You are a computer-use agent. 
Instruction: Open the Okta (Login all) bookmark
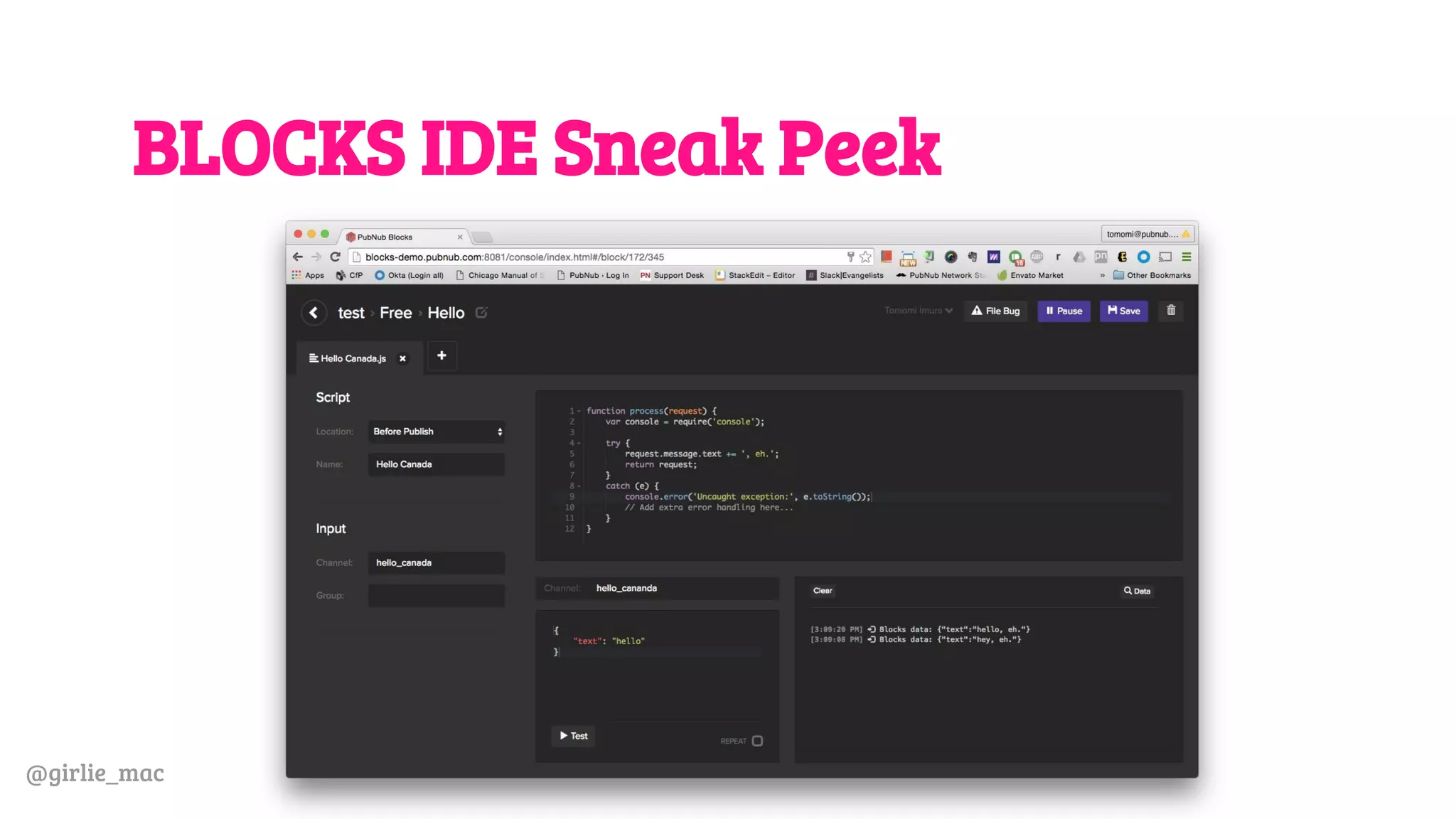[x=409, y=275]
